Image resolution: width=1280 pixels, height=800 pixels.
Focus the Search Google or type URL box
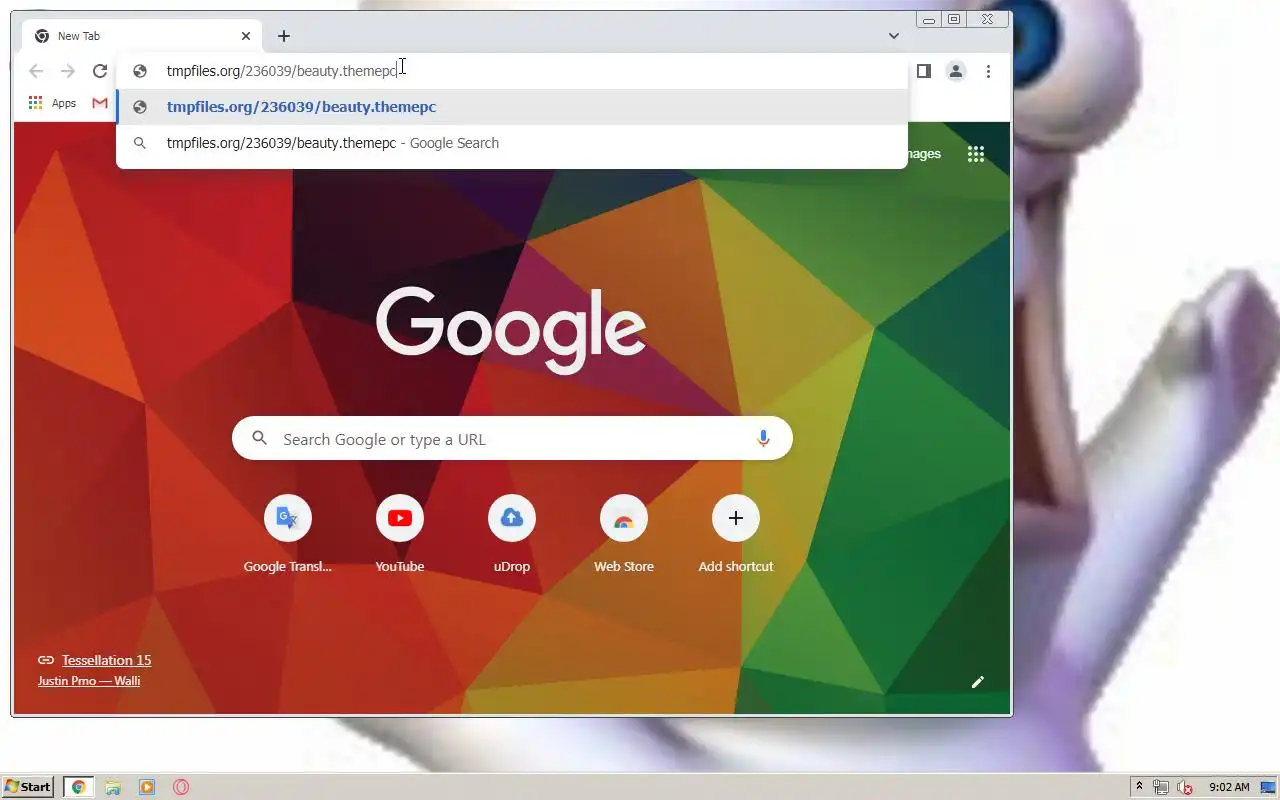(x=512, y=438)
